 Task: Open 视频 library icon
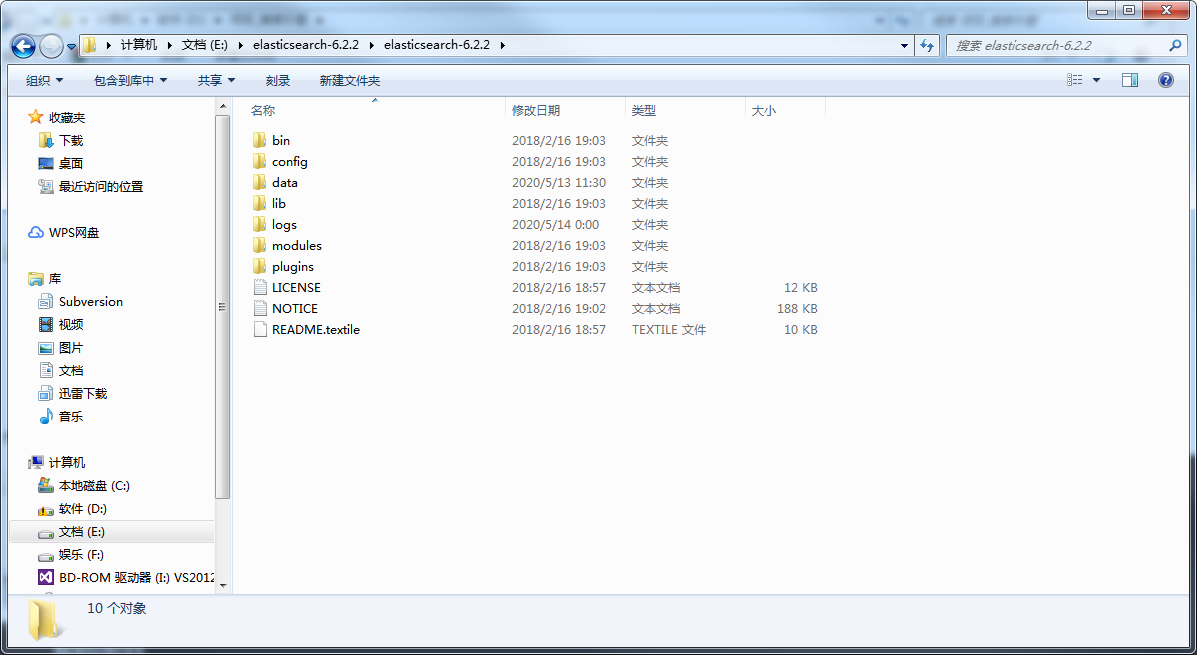pyautogui.click(x=46, y=324)
